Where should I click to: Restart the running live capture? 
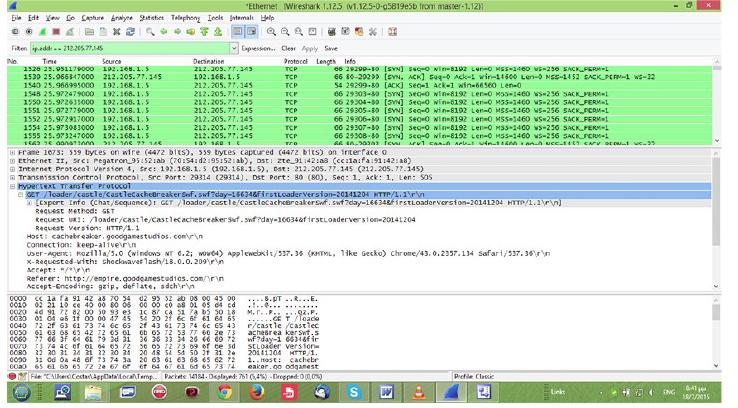(70, 32)
